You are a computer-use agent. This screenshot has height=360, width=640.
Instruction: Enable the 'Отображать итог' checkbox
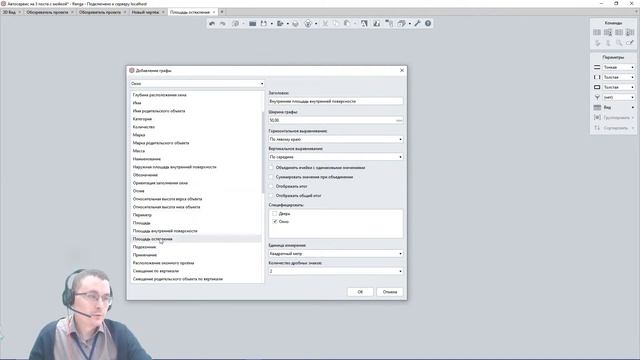point(271,186)
